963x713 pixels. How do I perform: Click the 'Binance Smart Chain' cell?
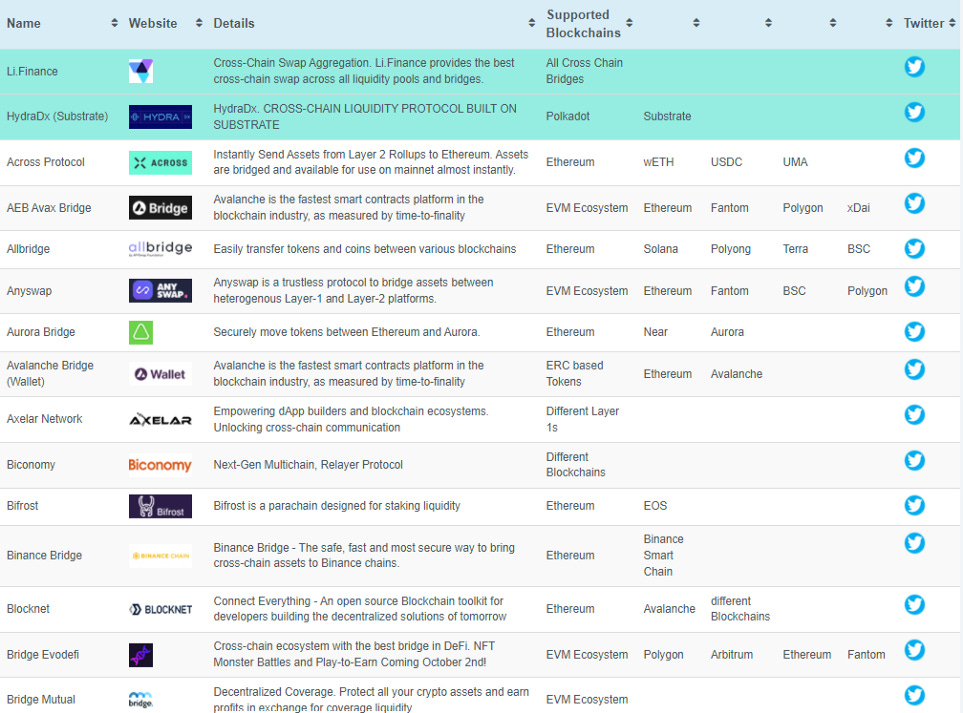pyautogui.click(x=663, y=555)
